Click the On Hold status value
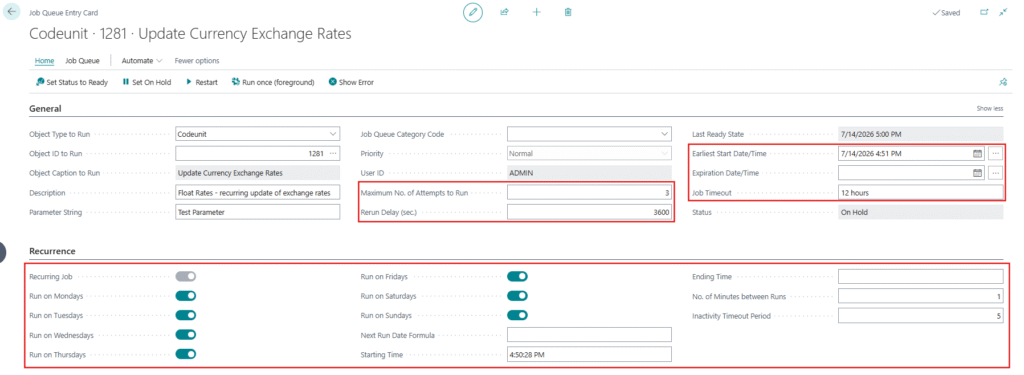1024x375 pixels. (921, 212)
